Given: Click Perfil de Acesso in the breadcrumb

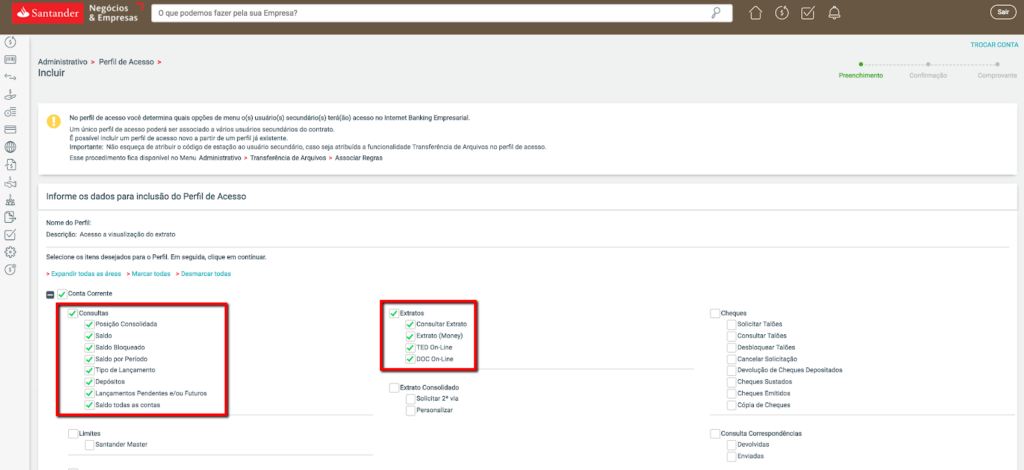Looking at the screenshot, I should point(126,62).
